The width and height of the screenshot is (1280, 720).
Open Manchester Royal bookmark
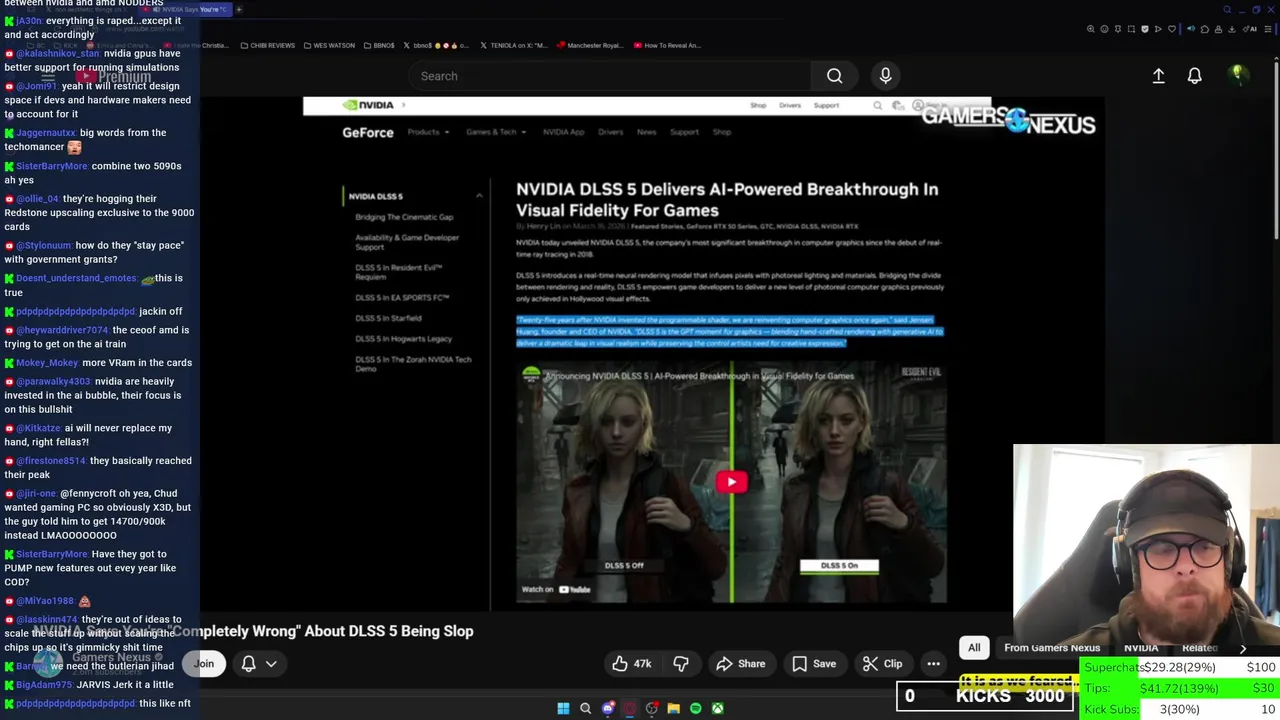tap(590, 45)
